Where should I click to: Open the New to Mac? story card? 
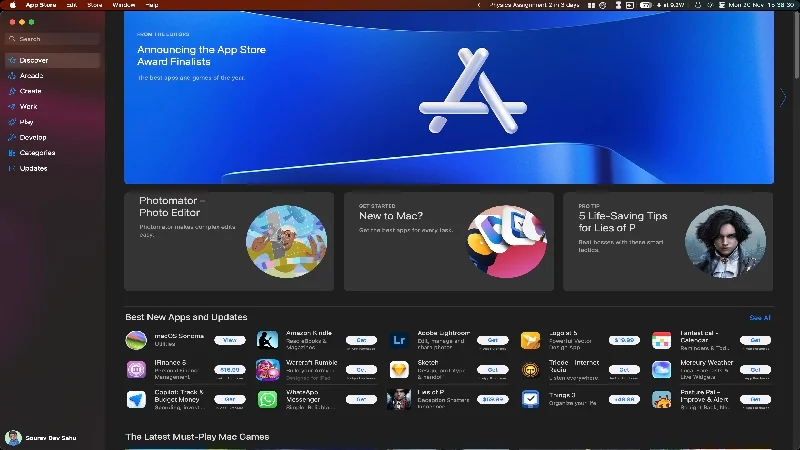coord(449,241)
